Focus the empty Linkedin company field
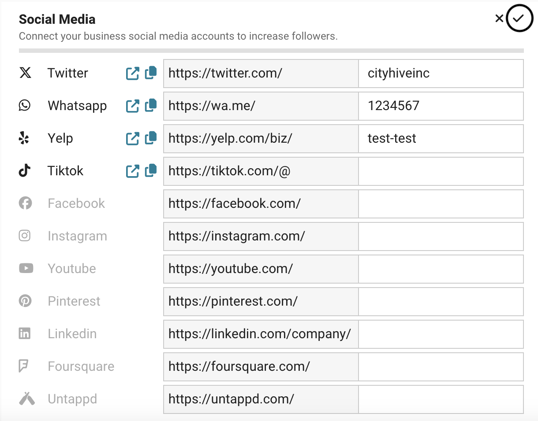Image resolution: width=538 pixels, height=421 pixels. click(x=441, y=334)
